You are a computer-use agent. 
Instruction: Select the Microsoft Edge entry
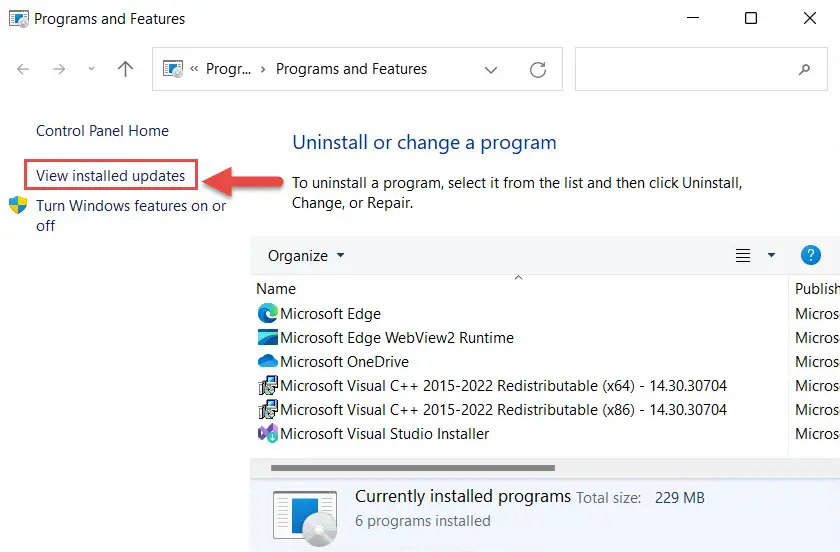tap(331, 314)
